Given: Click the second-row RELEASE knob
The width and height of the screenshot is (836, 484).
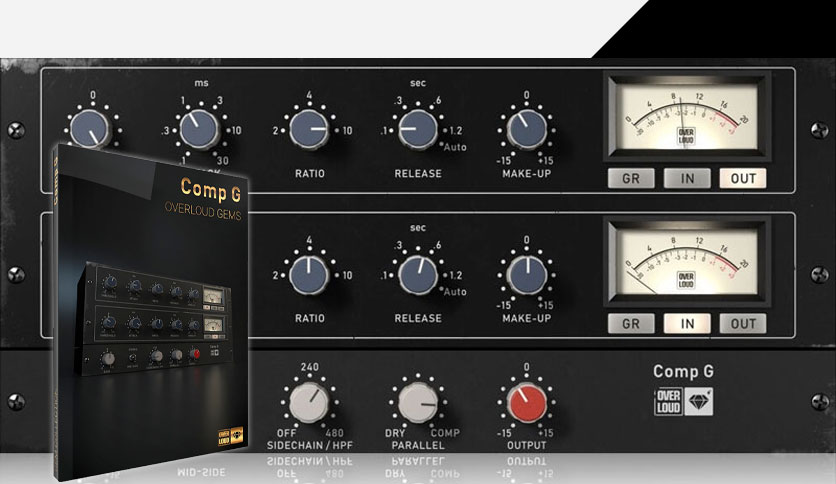Looking at the screenshot, I should point(418,275).
